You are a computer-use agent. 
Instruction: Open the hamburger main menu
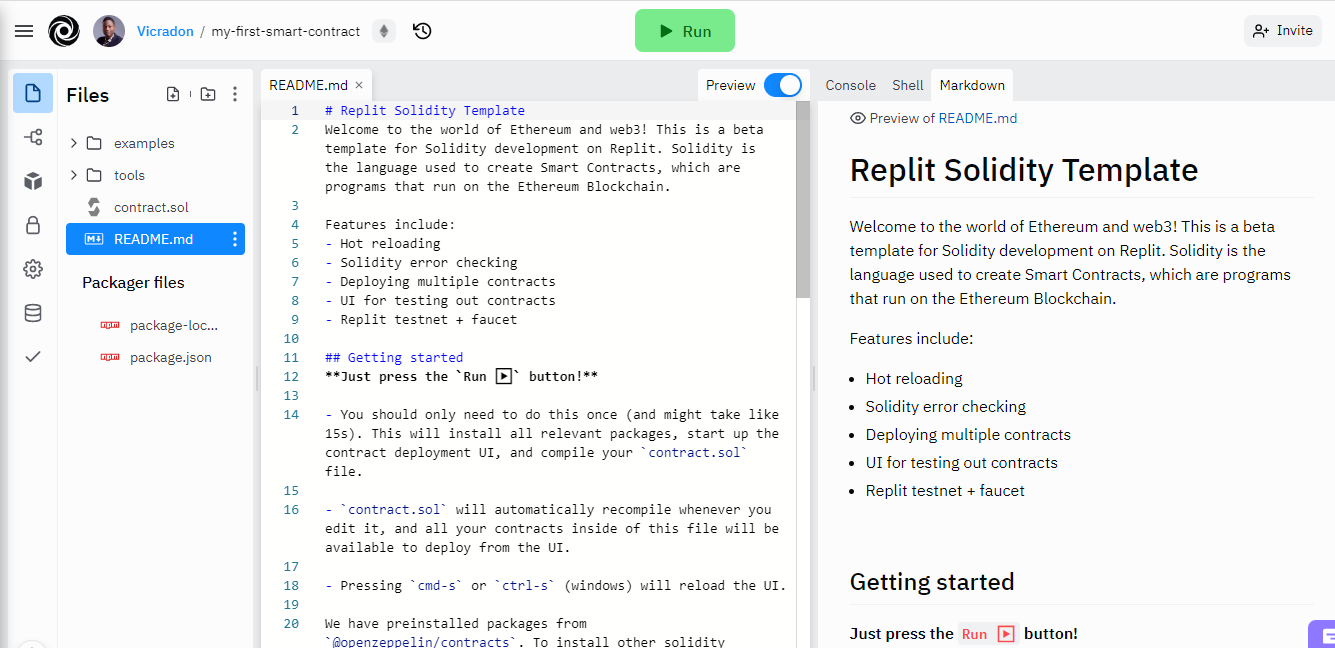24,31
